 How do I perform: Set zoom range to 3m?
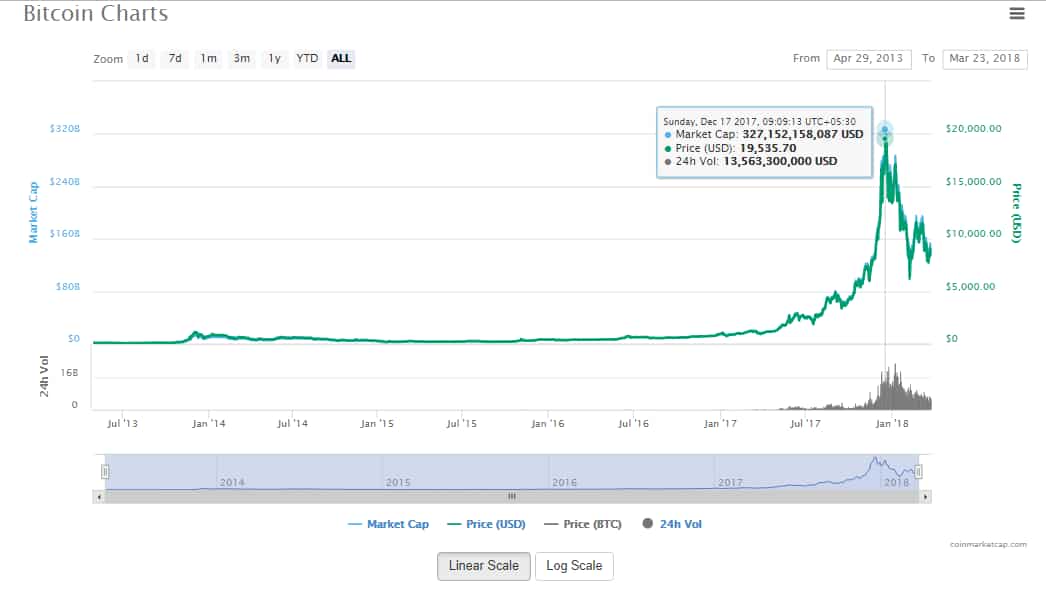click(241, 59)
